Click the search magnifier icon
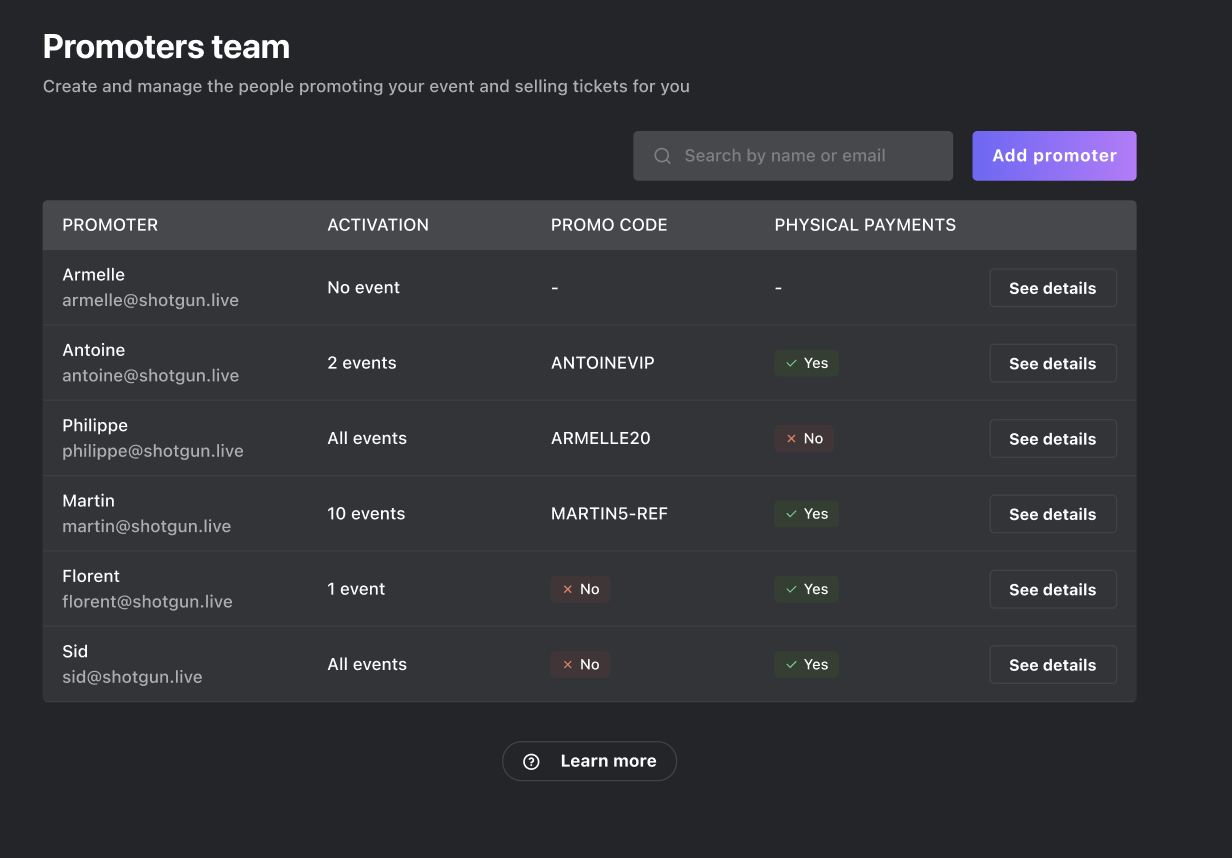Viewport: 1232px width, 858px height. point(662,156)
